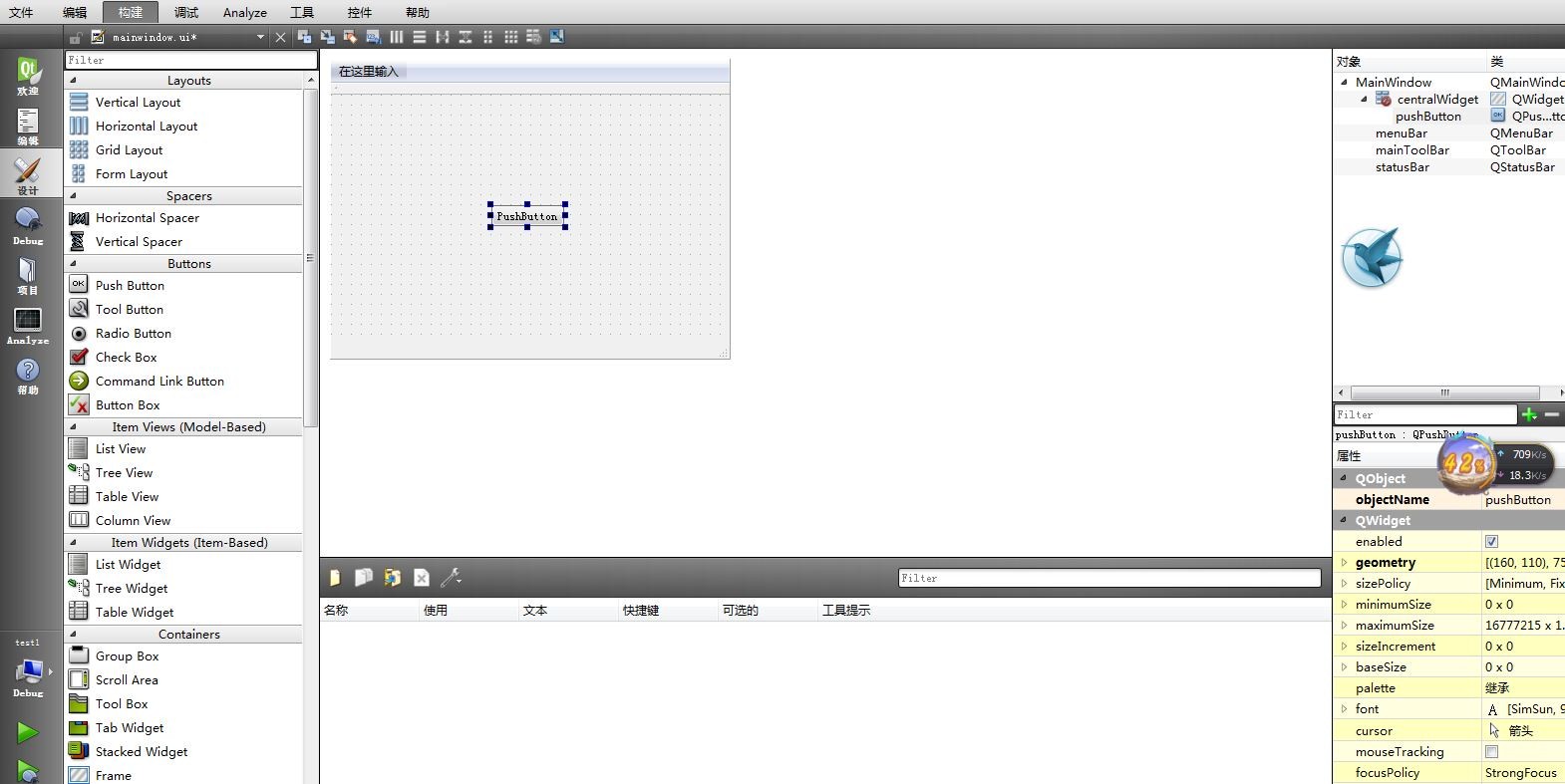Image resolution: width=1565 pixels, height=784 pixels.
Task: Collapse the centralWidget node in the object tree
Action: click(1365, 100)
